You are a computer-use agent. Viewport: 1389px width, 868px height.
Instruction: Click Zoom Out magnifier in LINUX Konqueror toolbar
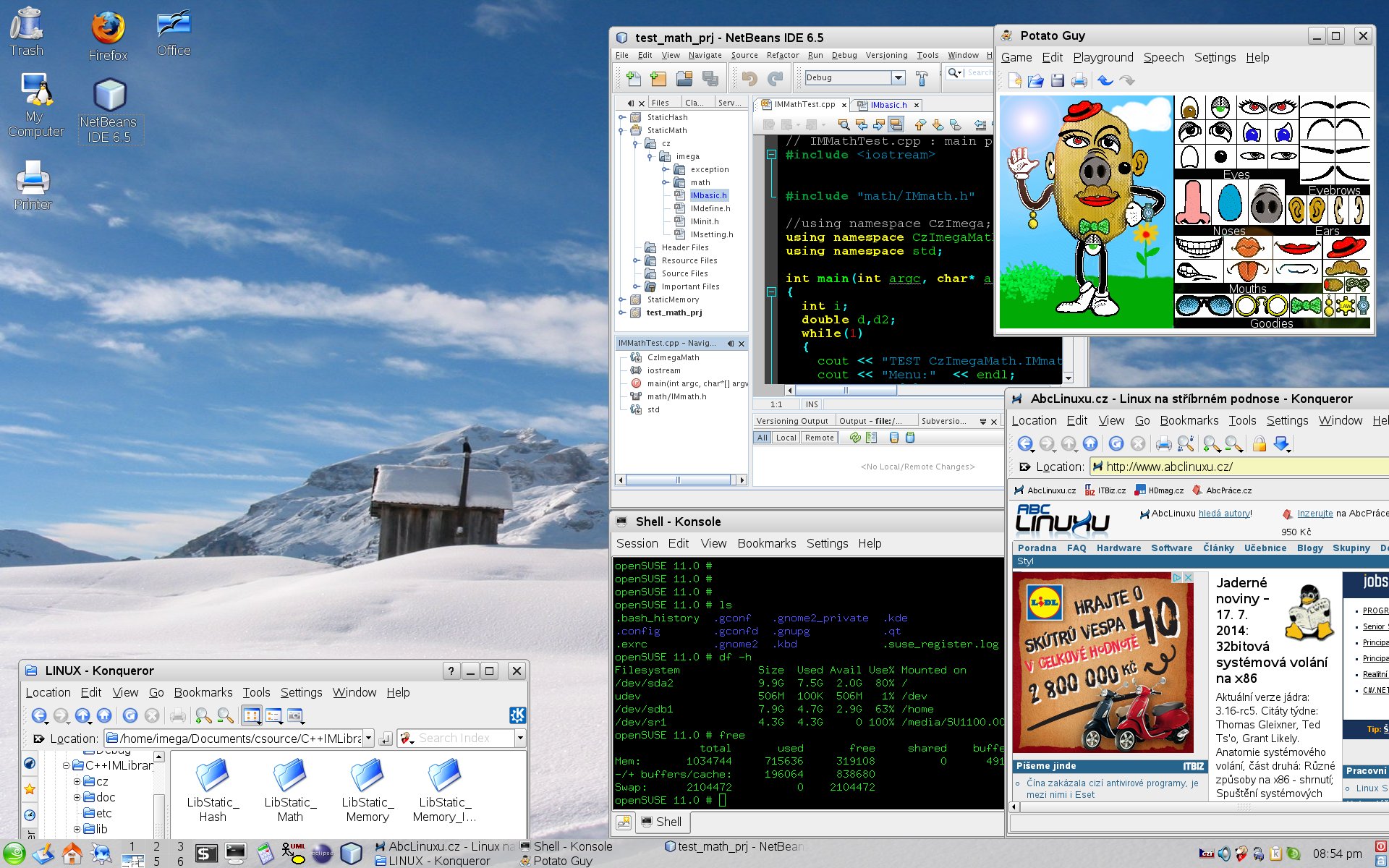tap(225, 715)
